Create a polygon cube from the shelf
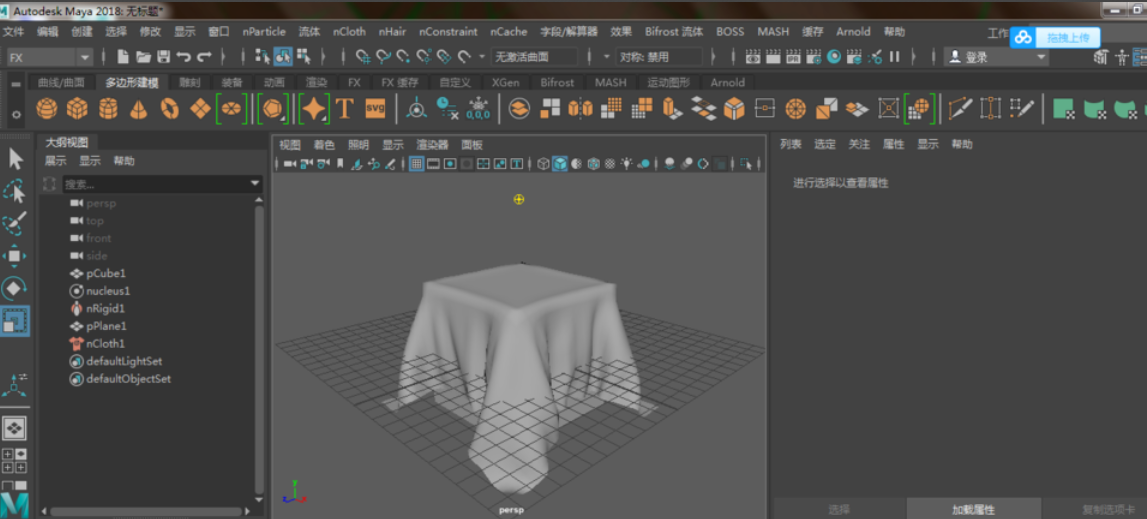The height and width of the screenshot is (519, 1147). tap(77, 109)
